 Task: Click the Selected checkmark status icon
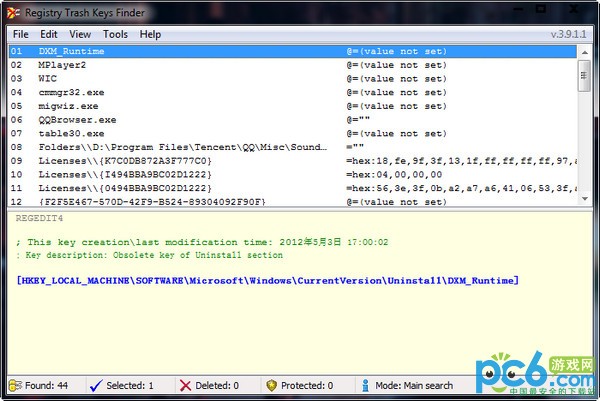[x=96, y=385]
